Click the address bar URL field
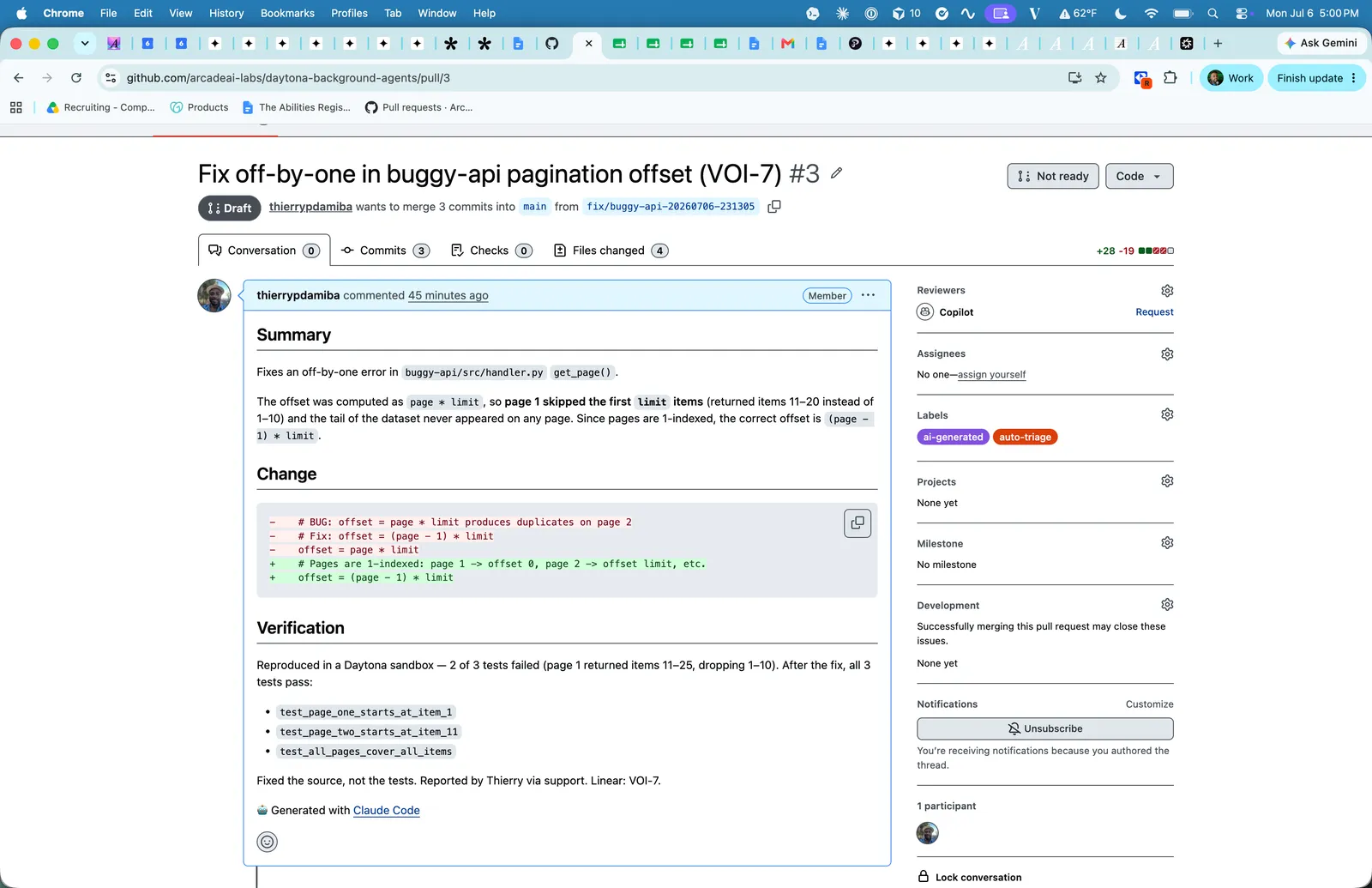Image resolution: width=1372 pixels, height=888 pixels. (x=592, y=78)
